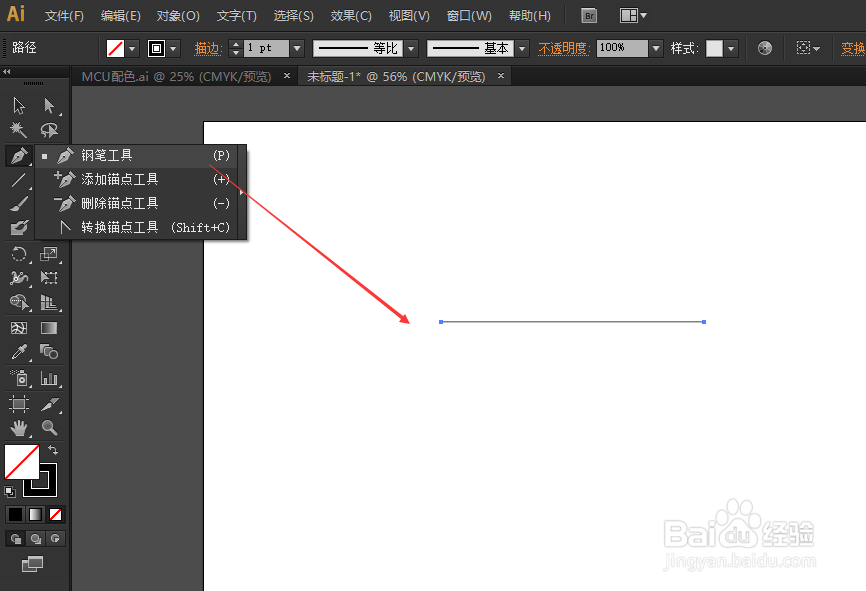Open variable width profile dropdown 等比
Screen dimensions: 866x591
point(411,49)
